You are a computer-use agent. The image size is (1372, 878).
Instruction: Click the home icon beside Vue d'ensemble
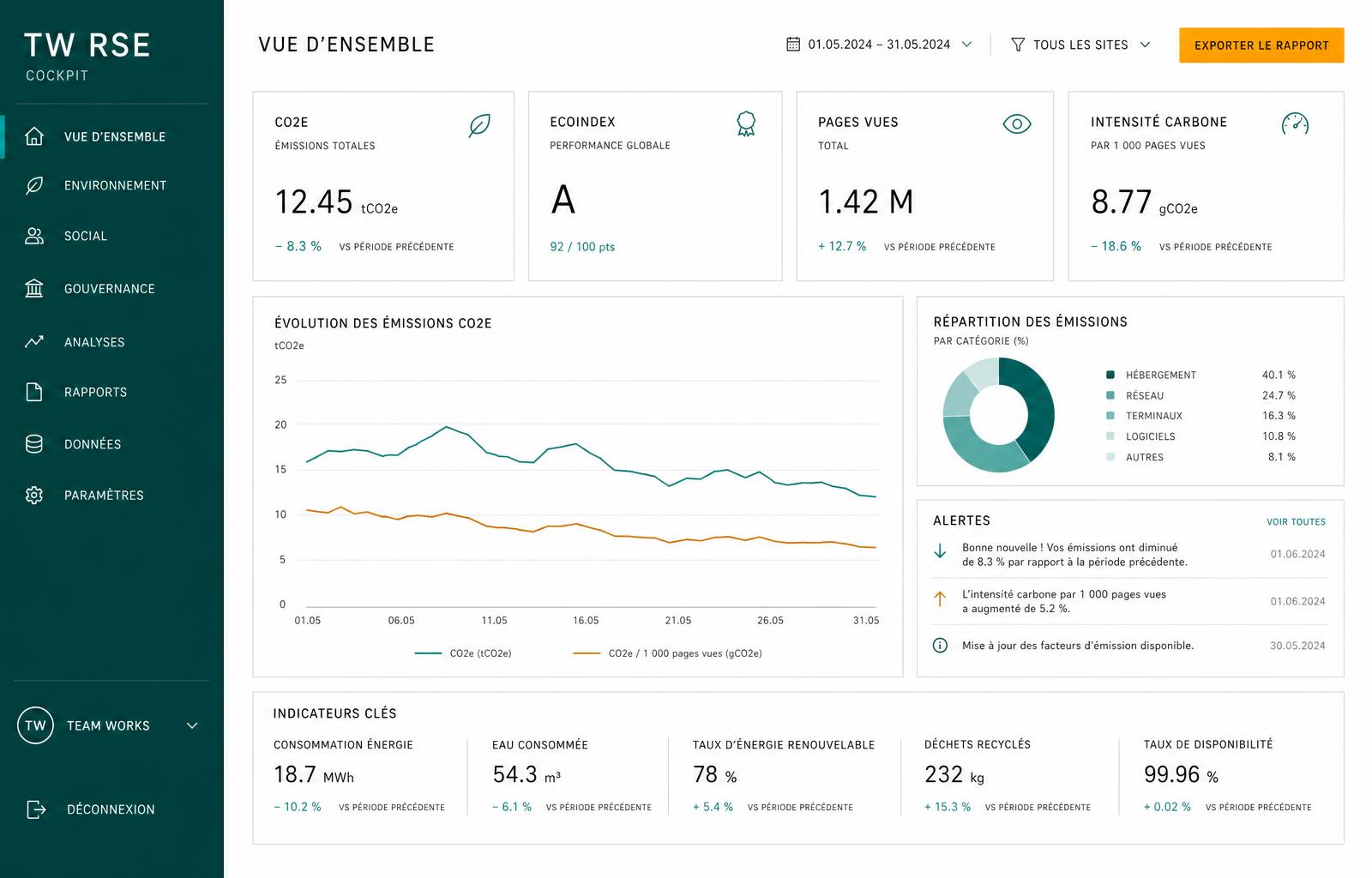point(34,136)
